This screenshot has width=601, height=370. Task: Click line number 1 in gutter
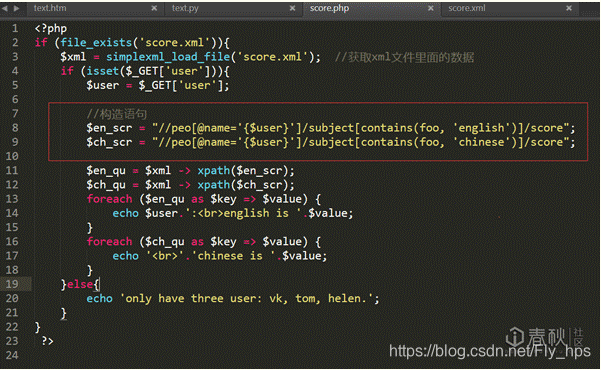click(x=15, y=28)
